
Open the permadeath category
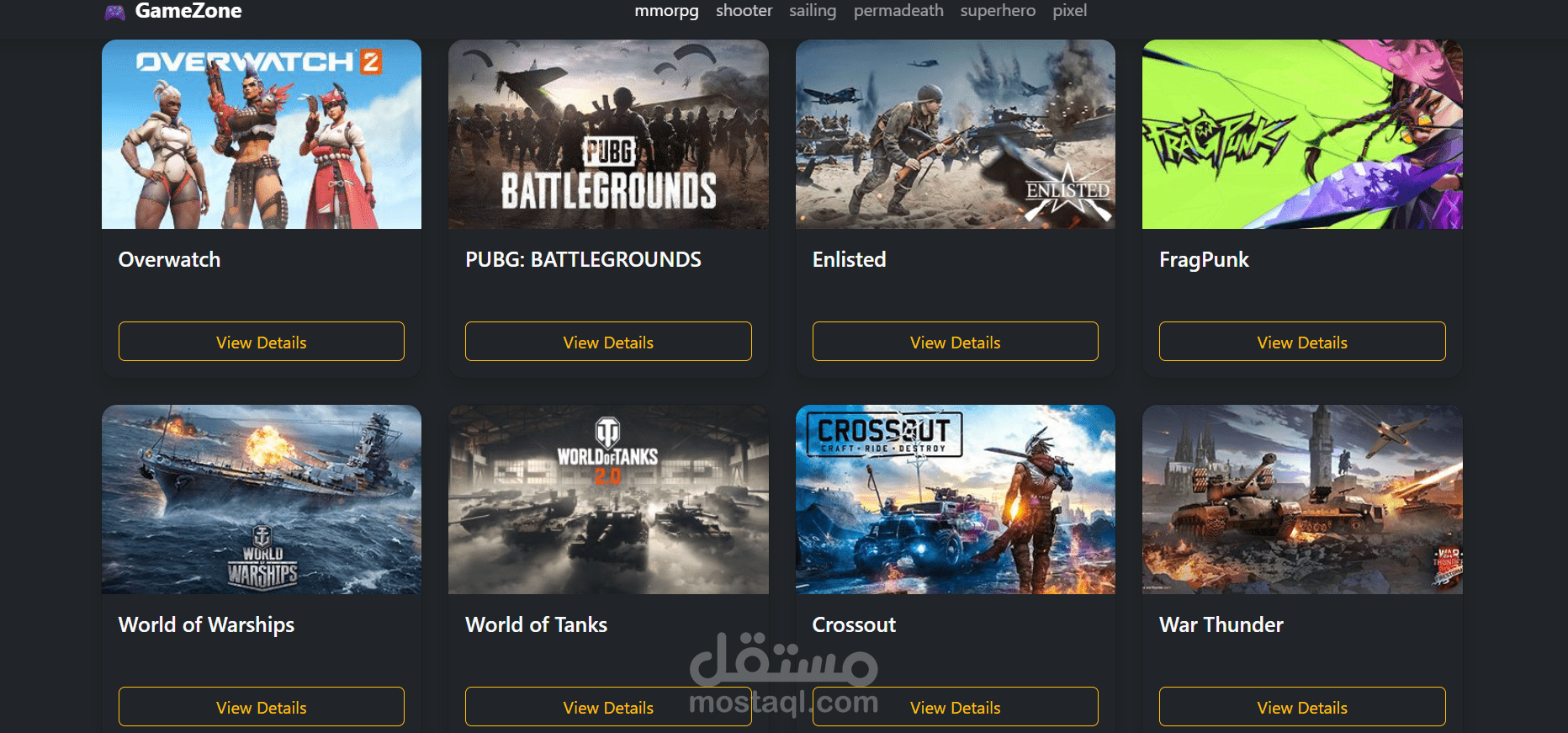coord(898,11)
